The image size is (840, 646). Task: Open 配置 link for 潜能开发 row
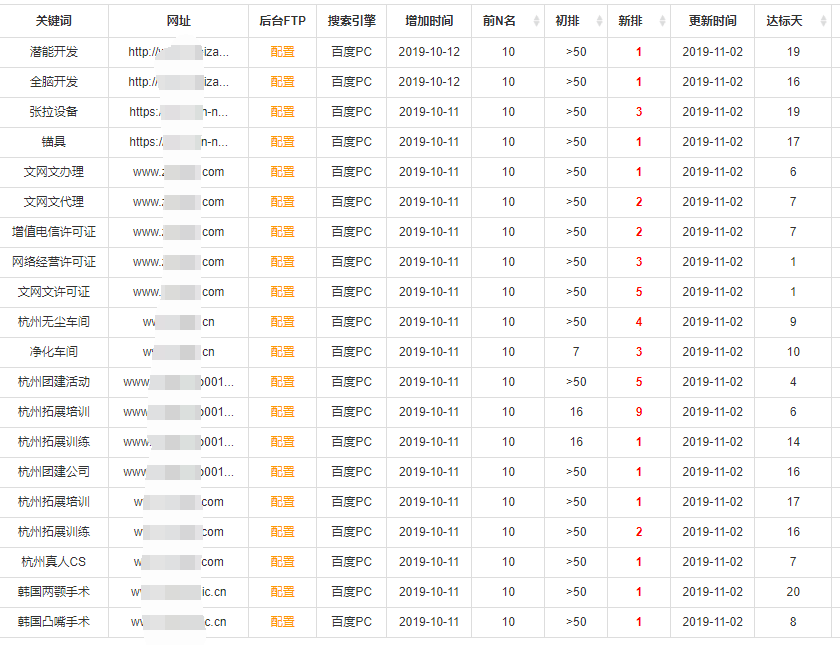coord(282,52)
